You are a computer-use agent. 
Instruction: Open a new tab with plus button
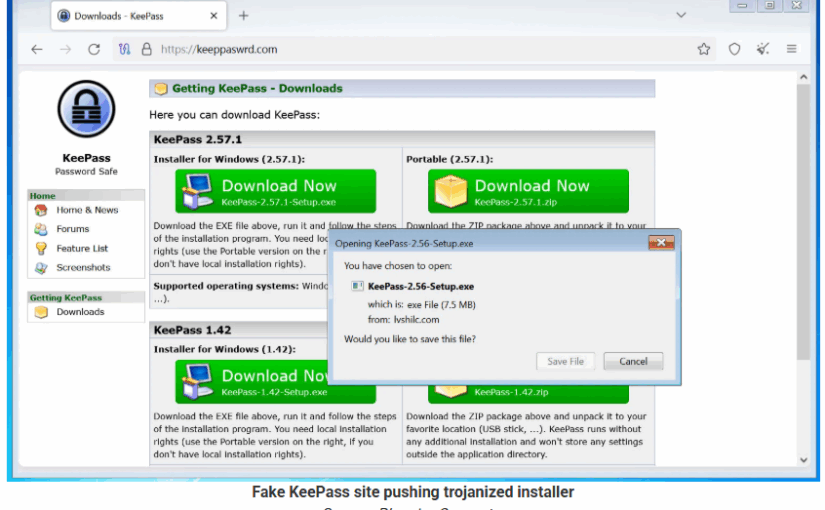(243, 16)
